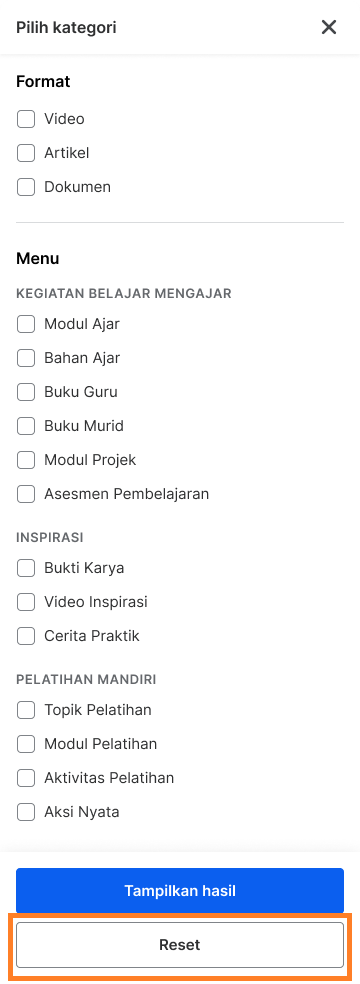
Task: Select the Modul Ajar checkbox
Action: pos(26,324)
